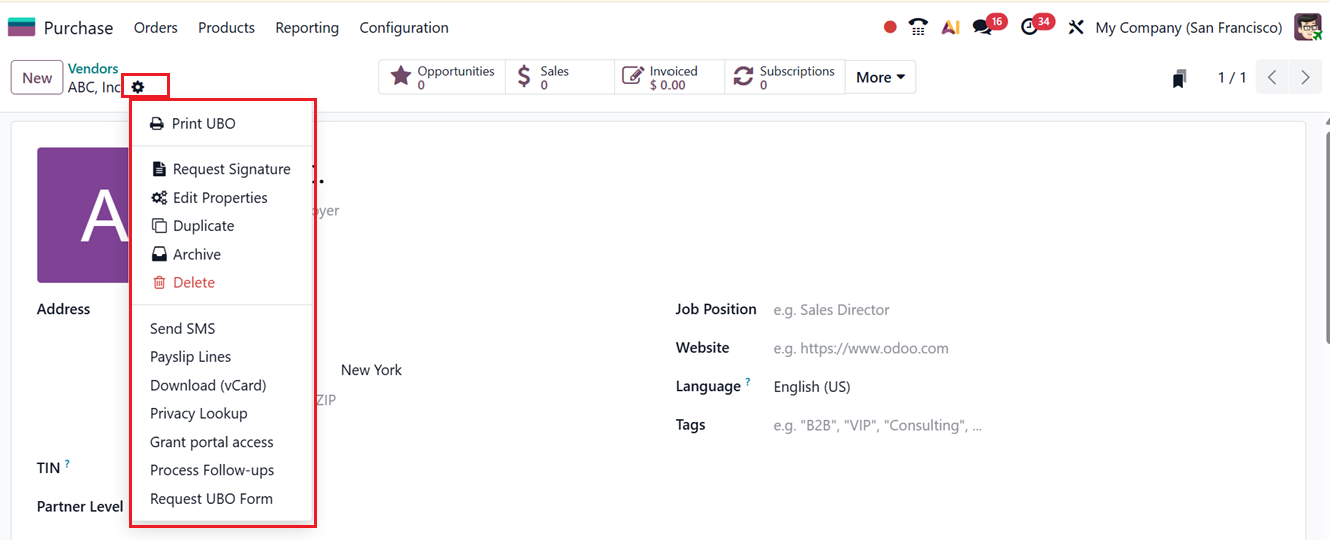Open the My Company (San Francisco) switcher

[1188, 28]
